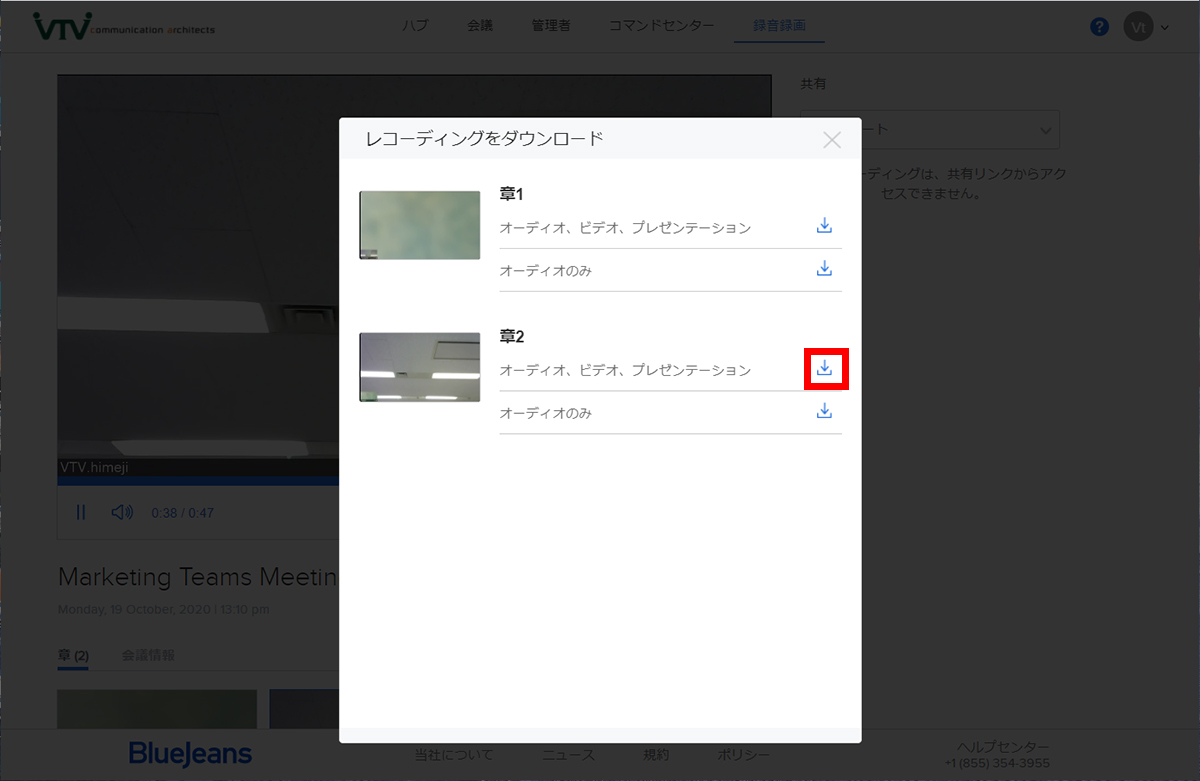Screen dimensions: 1200x781
Task: Select the chapter 1 thumbnail in dialog
Action: pyautogui.click(x=419, y=226)
